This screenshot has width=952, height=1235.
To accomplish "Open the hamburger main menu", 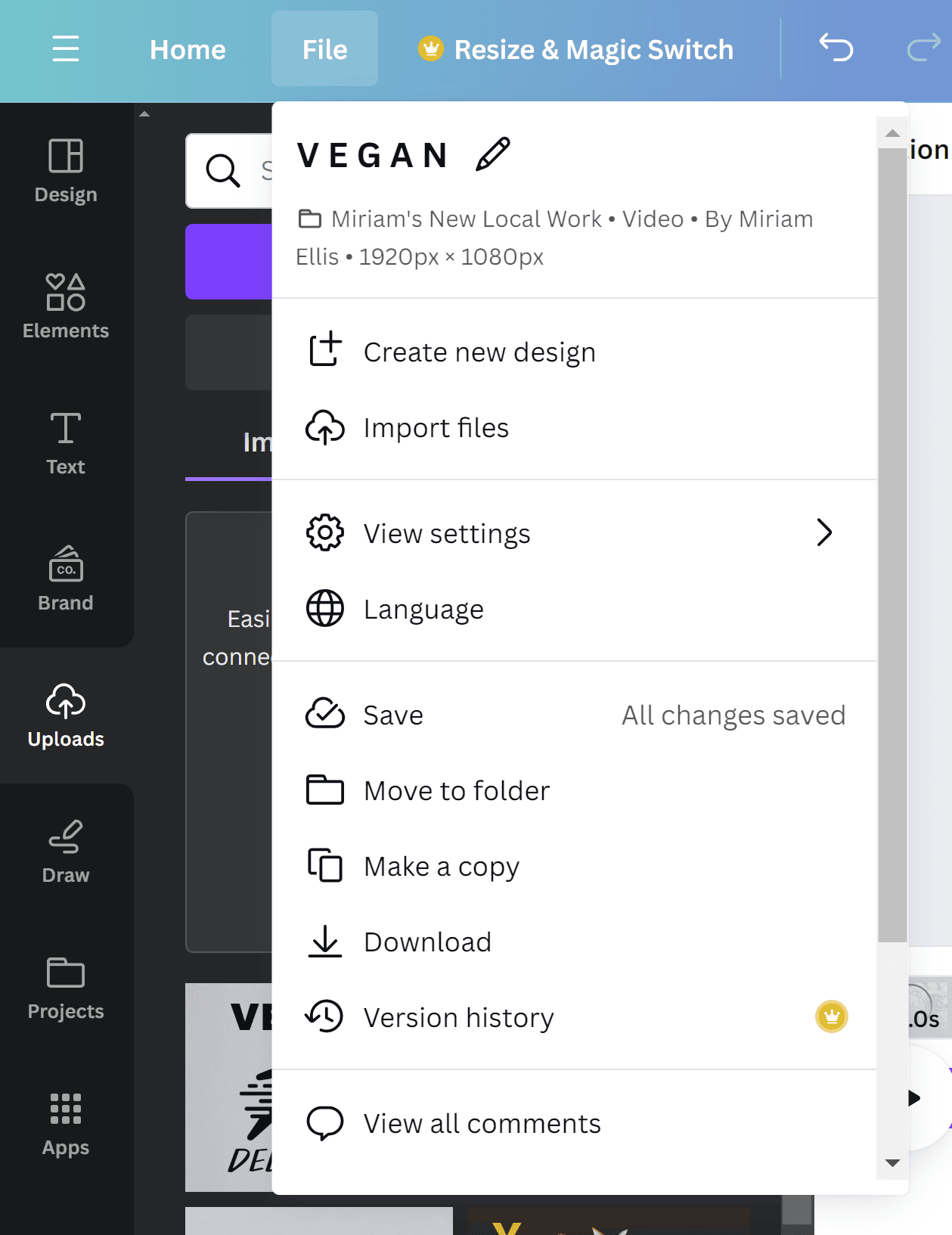I will 66,49.
